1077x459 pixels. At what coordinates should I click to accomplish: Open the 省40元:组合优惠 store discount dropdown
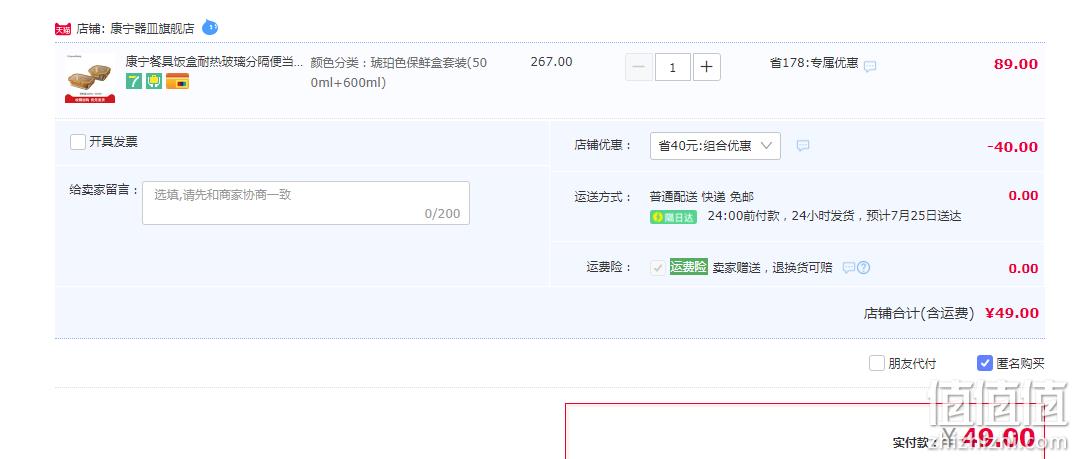pos(715,146)
